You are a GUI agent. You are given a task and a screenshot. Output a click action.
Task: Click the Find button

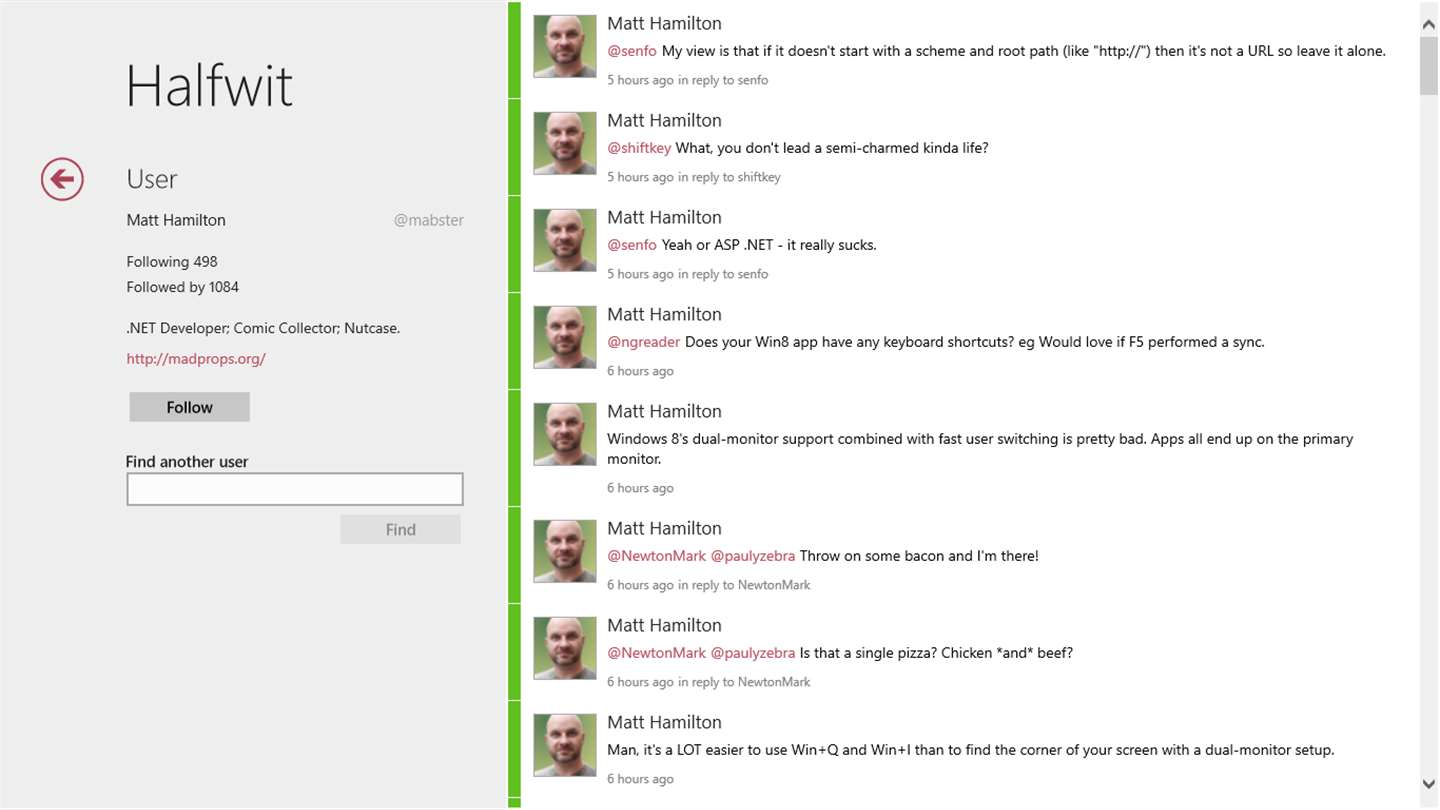click(x=400, y=530)
